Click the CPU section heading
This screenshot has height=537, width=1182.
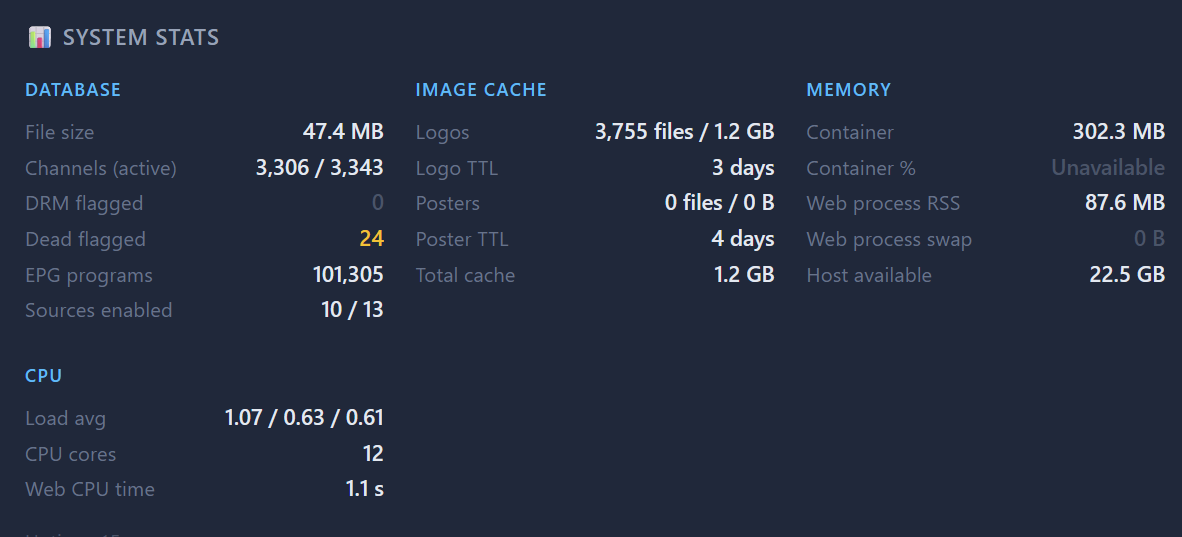[44, 376]
